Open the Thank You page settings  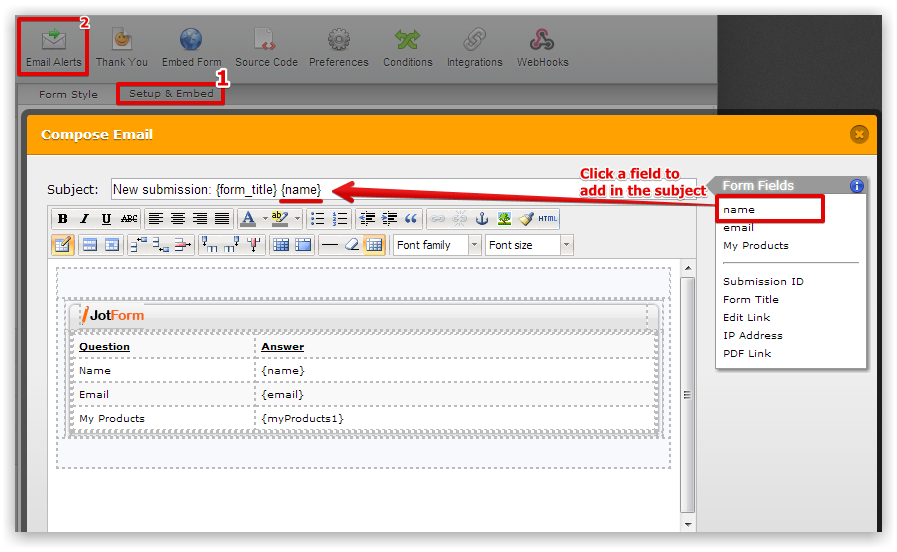pyautogui.click(x=121, y=47)
